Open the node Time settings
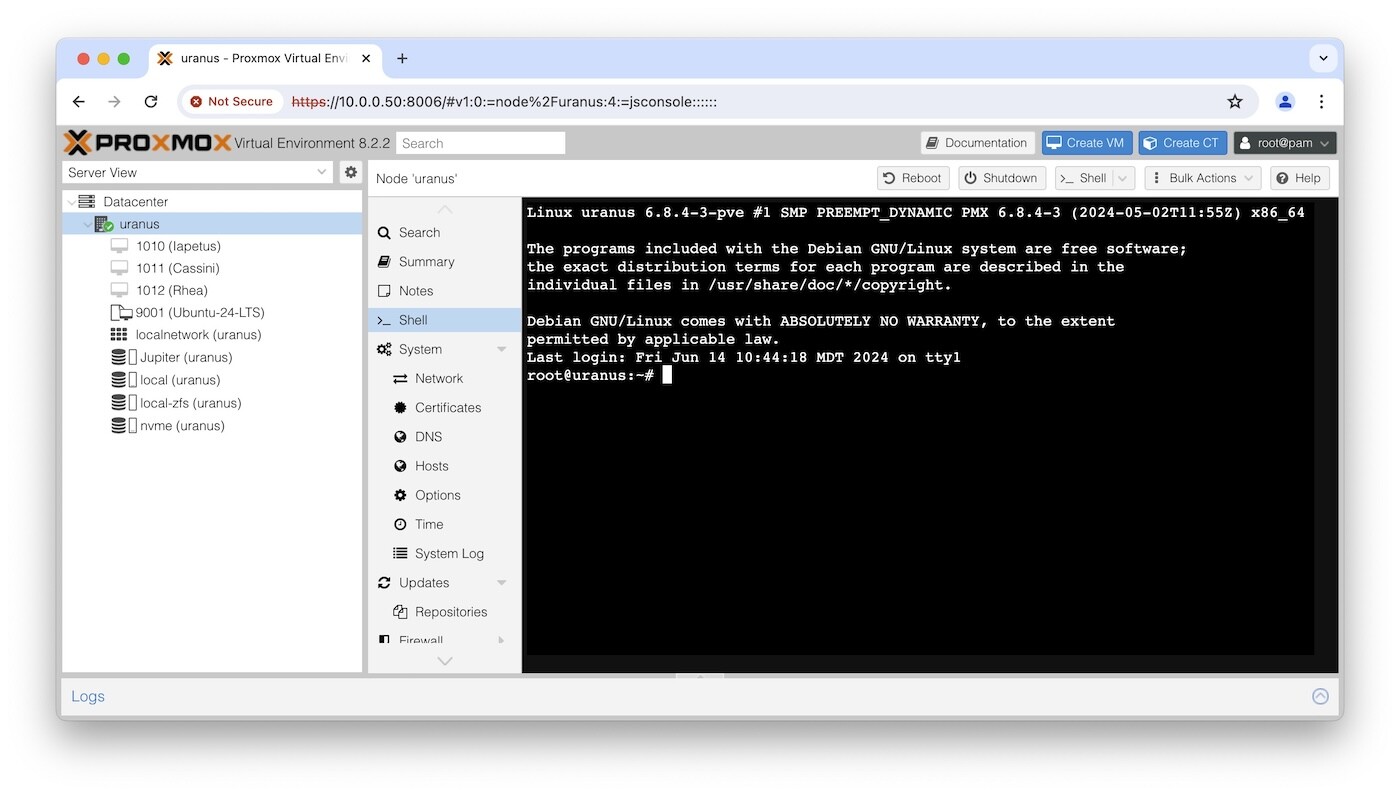 (x=428, y=523)
